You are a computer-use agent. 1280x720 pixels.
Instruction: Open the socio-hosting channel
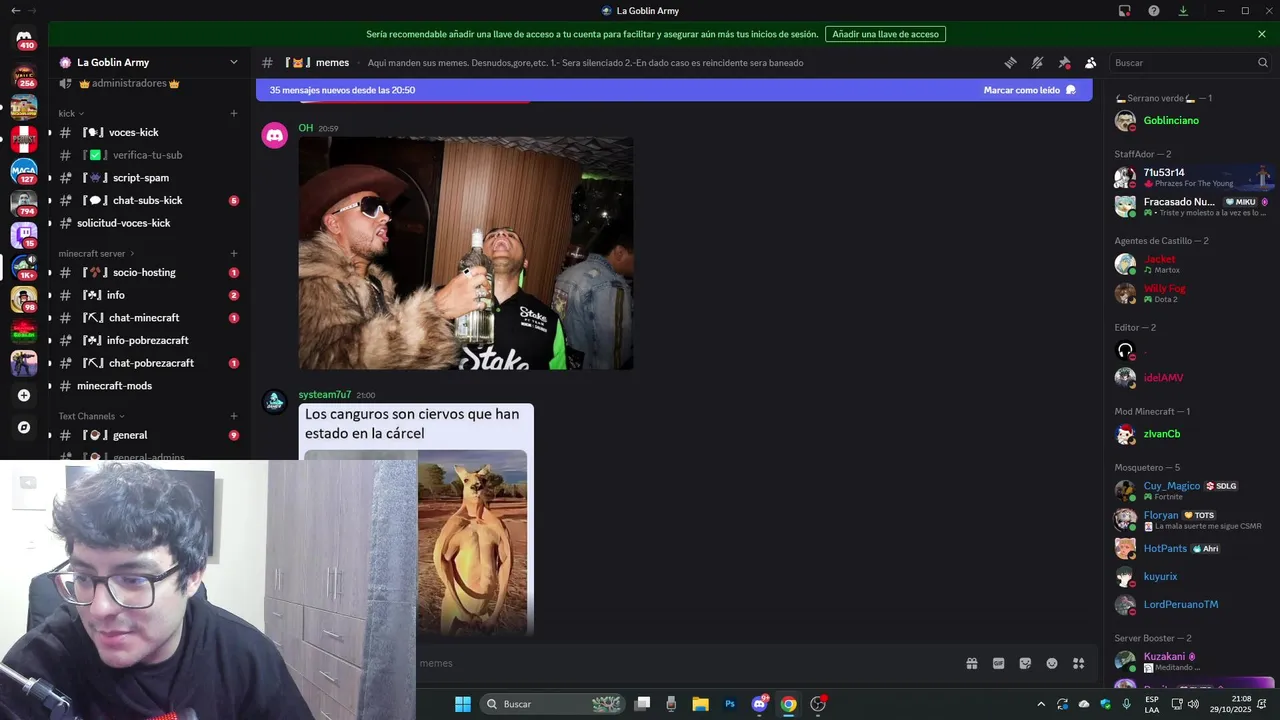149,272
